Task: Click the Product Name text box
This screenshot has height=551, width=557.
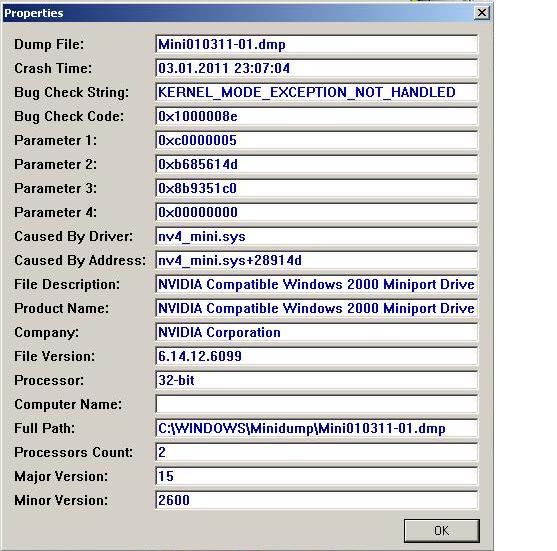Action: tap(317, 308)
